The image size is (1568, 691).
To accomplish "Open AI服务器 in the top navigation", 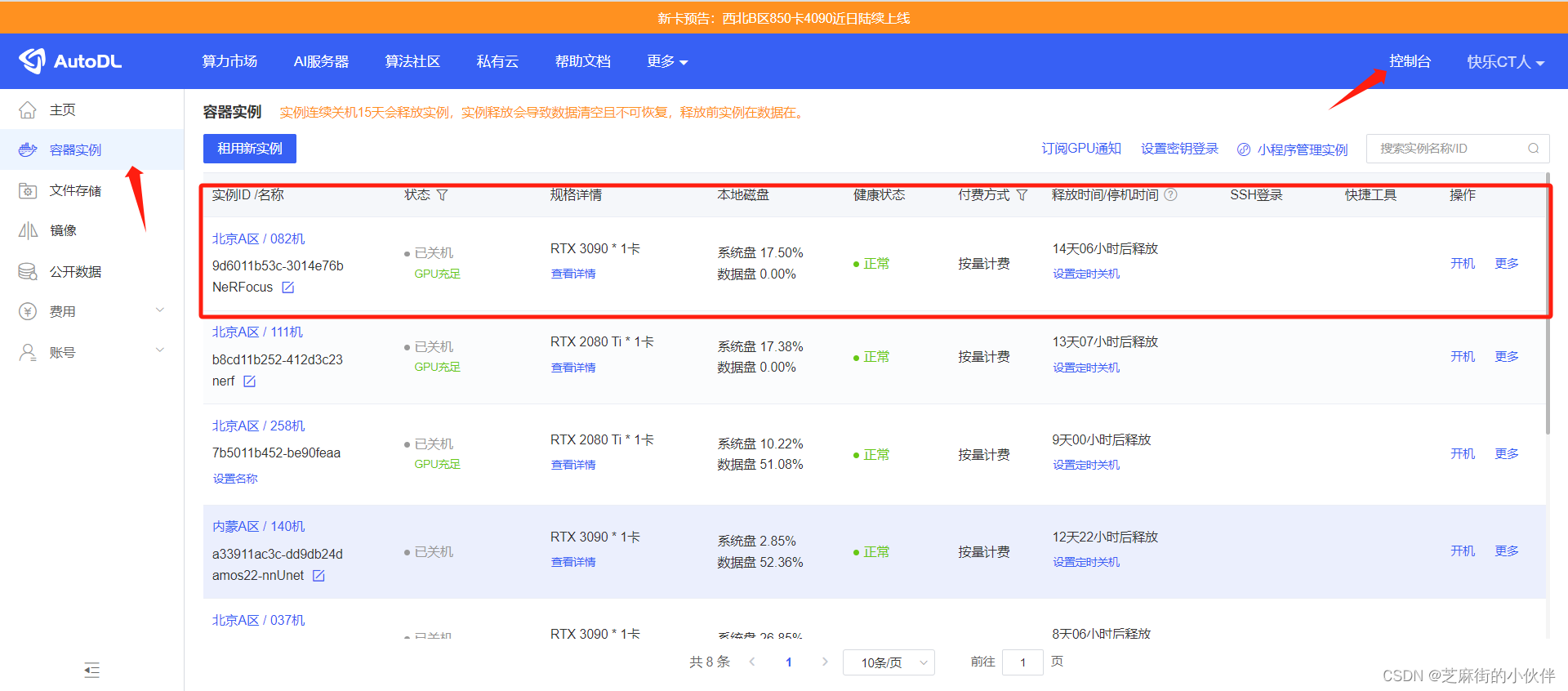I will 321,61.
